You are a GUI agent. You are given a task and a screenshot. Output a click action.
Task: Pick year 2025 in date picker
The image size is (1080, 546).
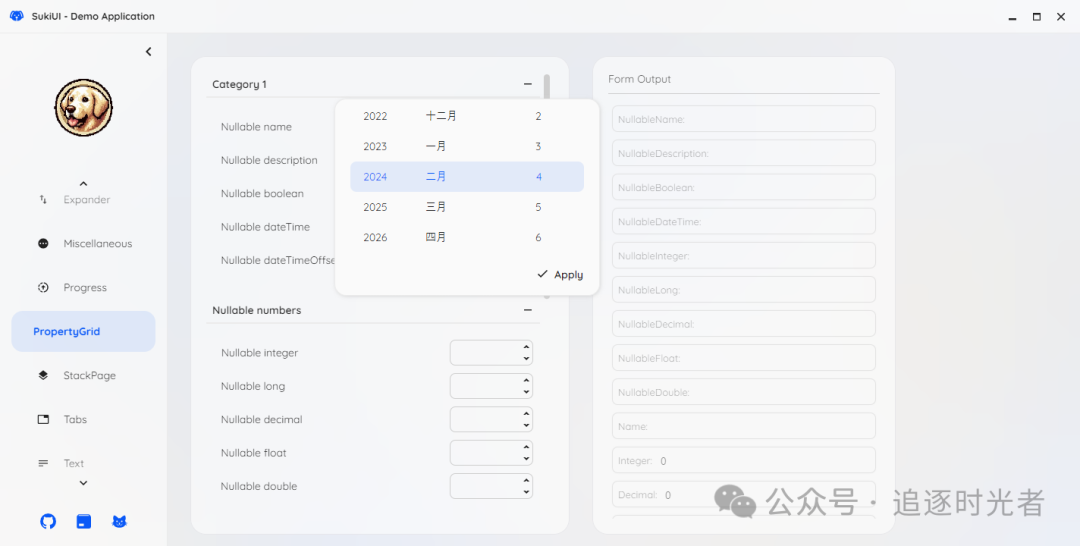(375, 207)
